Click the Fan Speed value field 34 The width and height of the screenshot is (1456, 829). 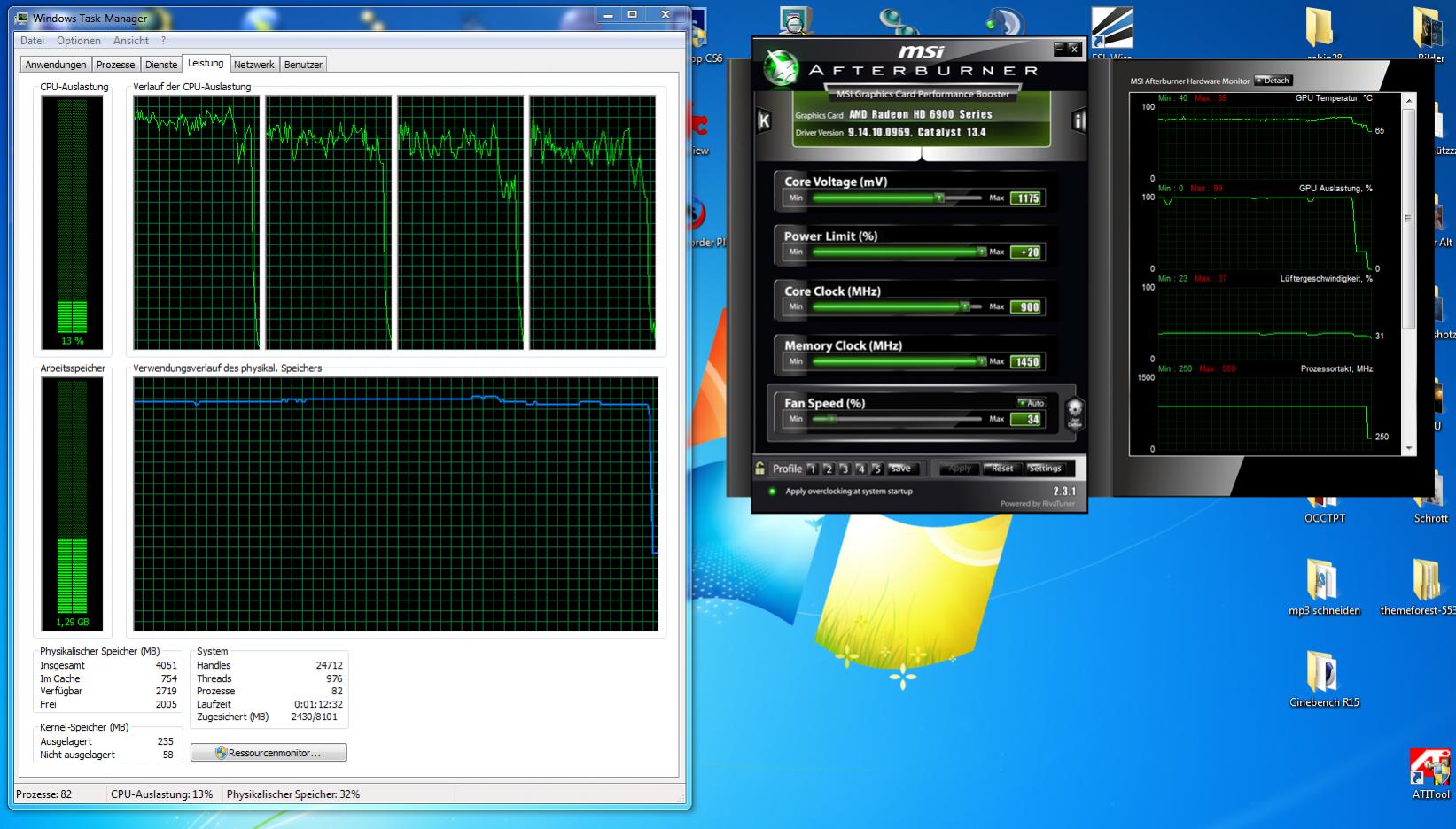click(x=1027, y=420)
